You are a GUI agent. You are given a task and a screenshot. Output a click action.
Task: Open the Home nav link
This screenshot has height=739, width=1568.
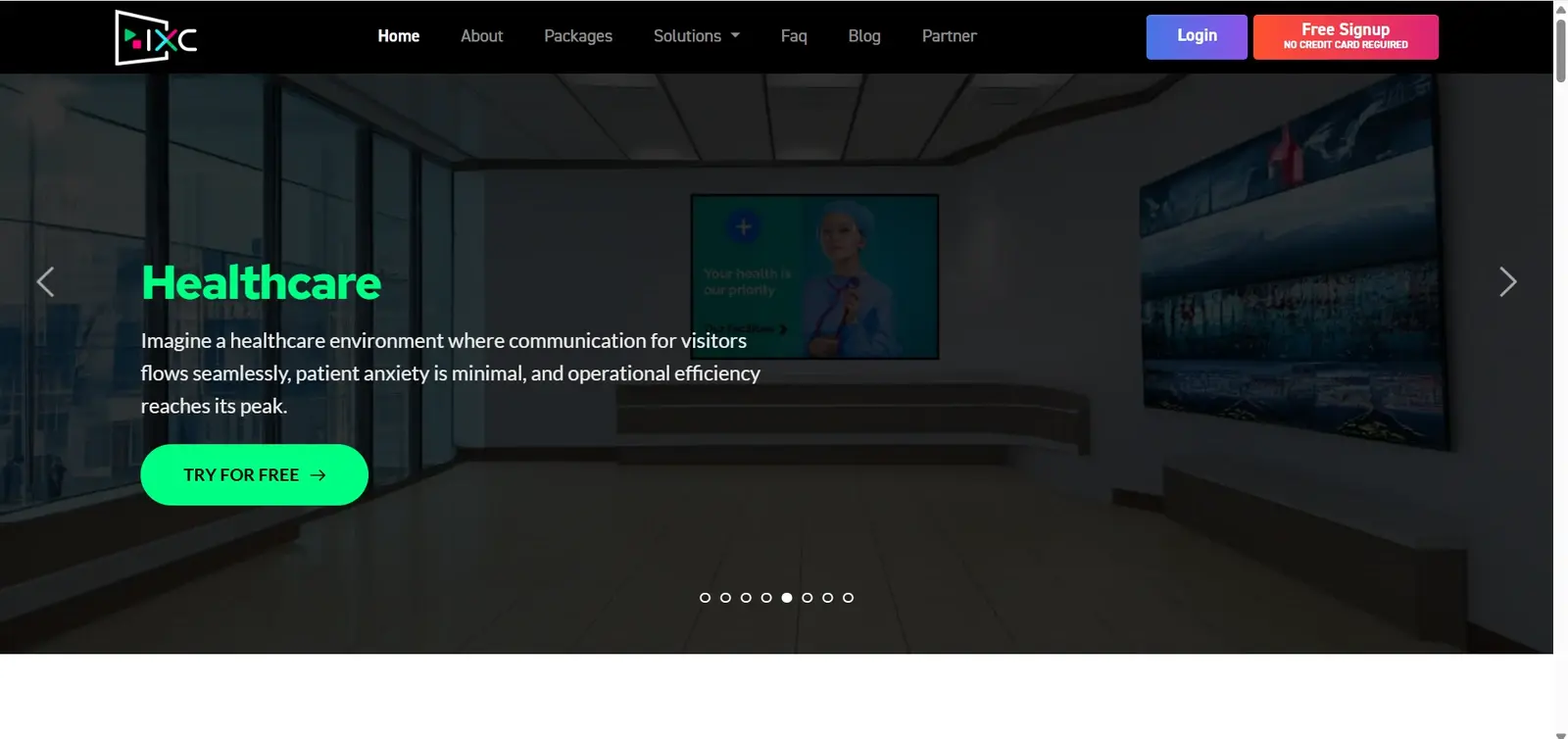399,36
